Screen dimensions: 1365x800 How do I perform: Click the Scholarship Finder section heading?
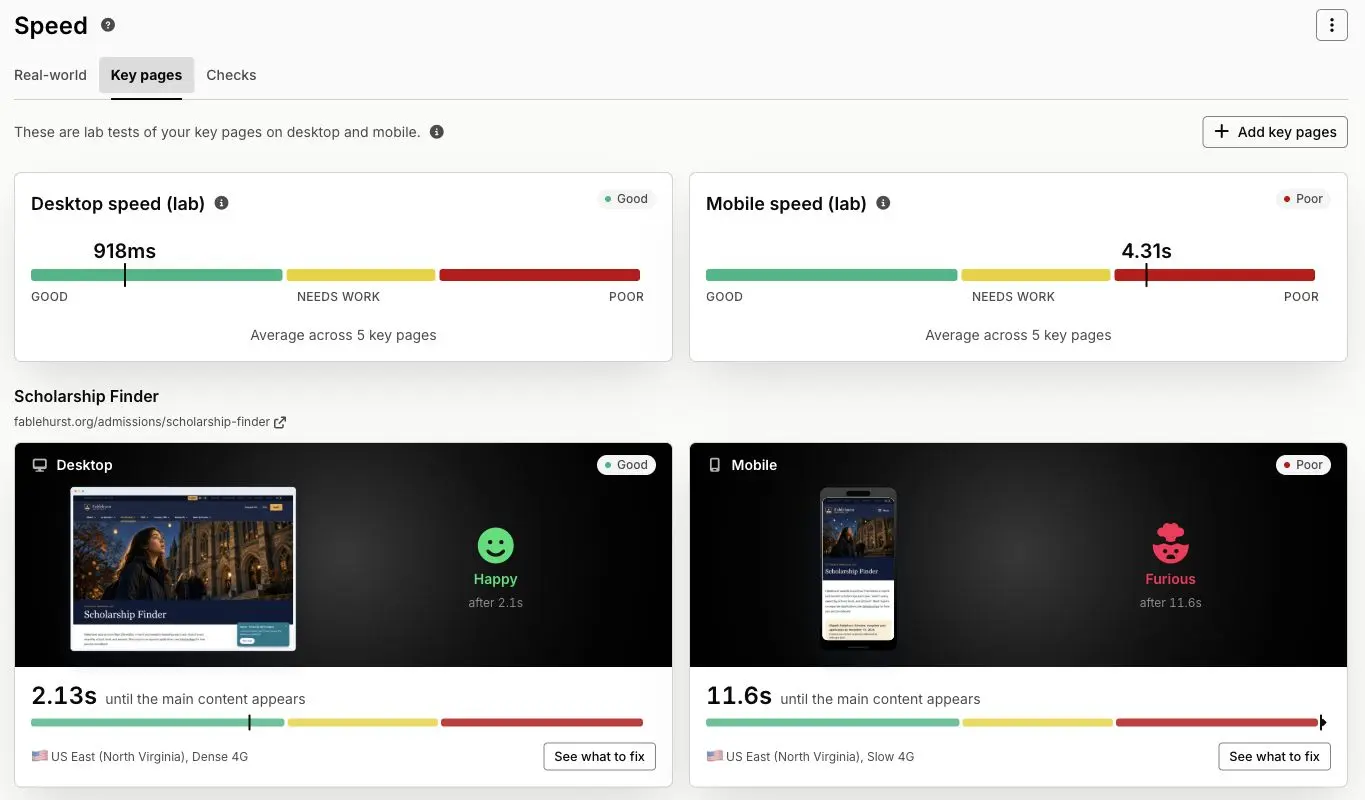(87, 396)
